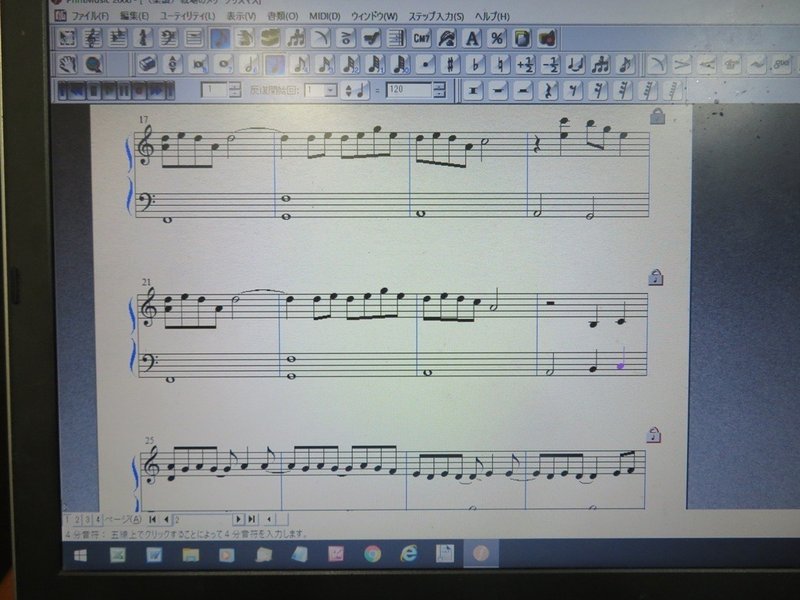Select the Hand Grabber tool
Viewport: 800px width, 600px height.
(x=67, y=64)
